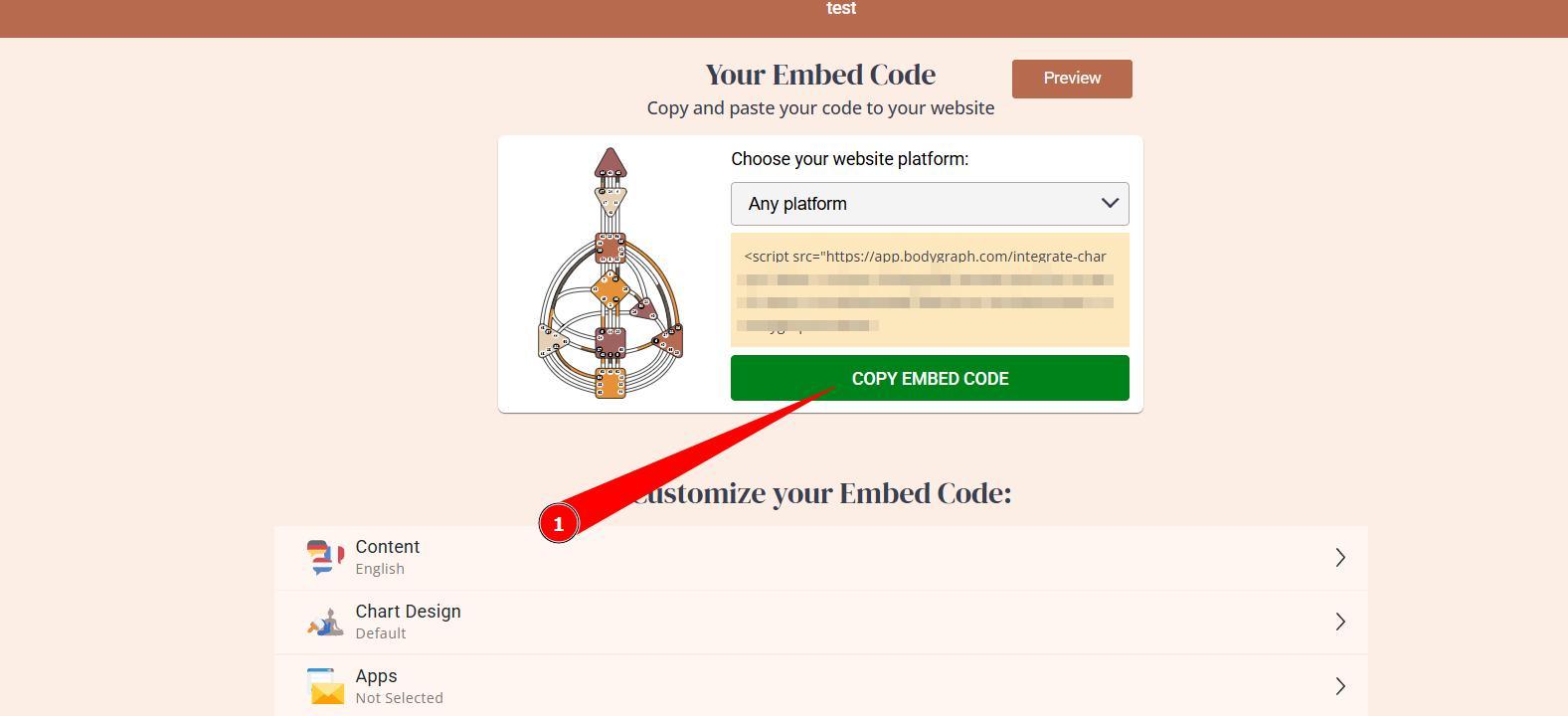Click the Chart Design meditating figure icon
The height and width of the screenshot is (716, 1568).
coord(325,622)
